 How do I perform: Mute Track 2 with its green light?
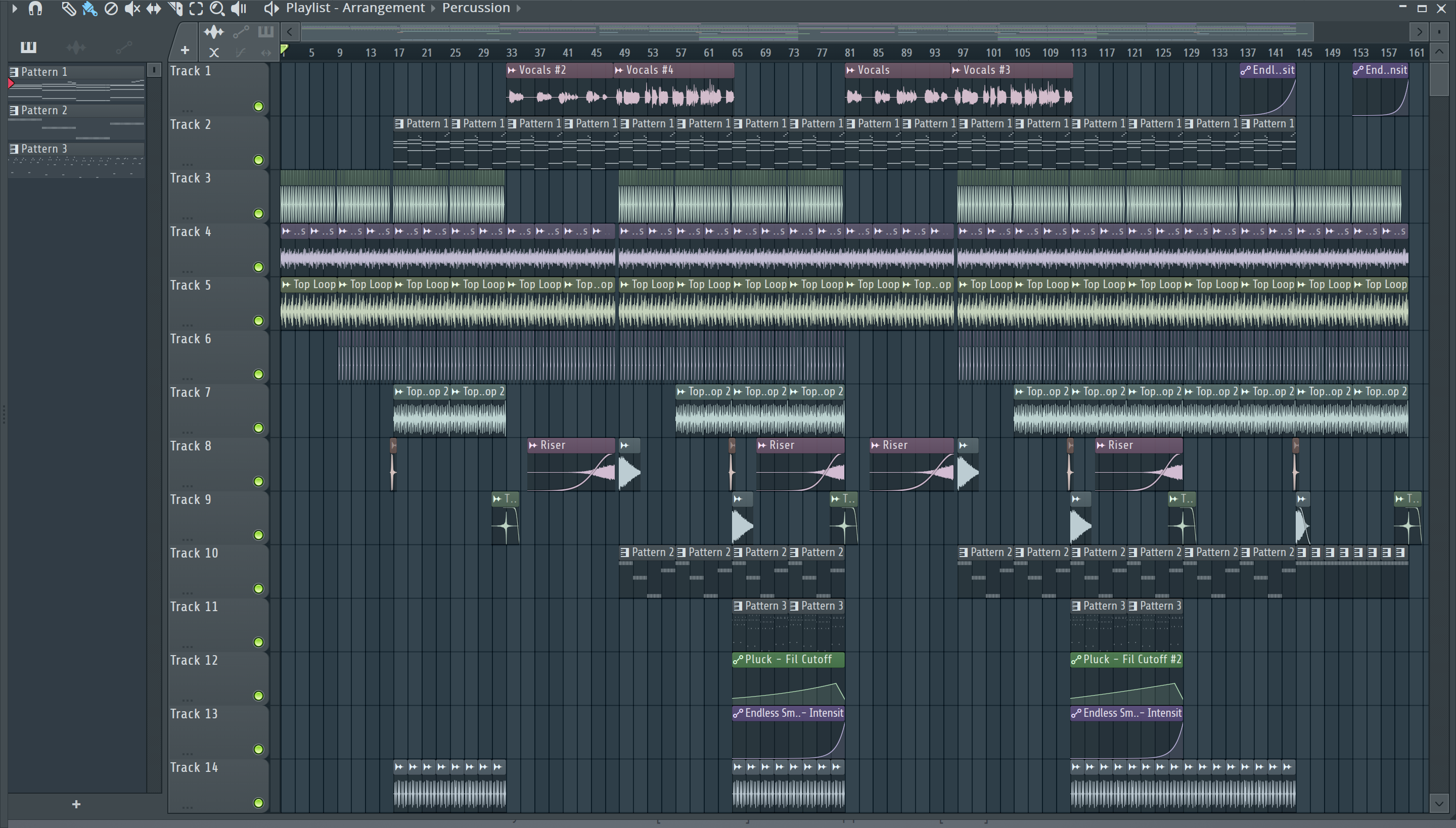[x=258, y=160]
